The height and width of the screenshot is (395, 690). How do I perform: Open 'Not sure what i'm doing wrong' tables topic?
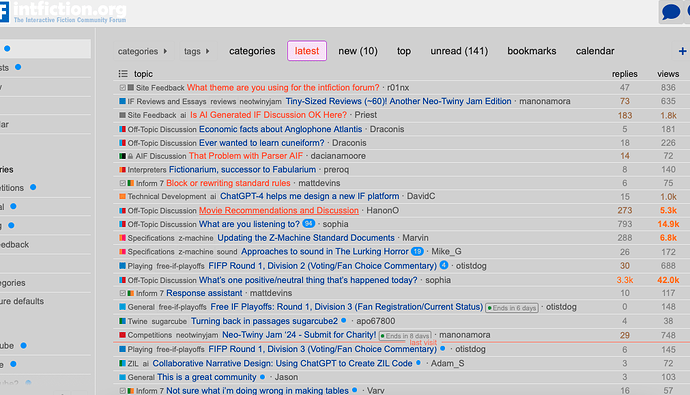(x=257, y=390)
